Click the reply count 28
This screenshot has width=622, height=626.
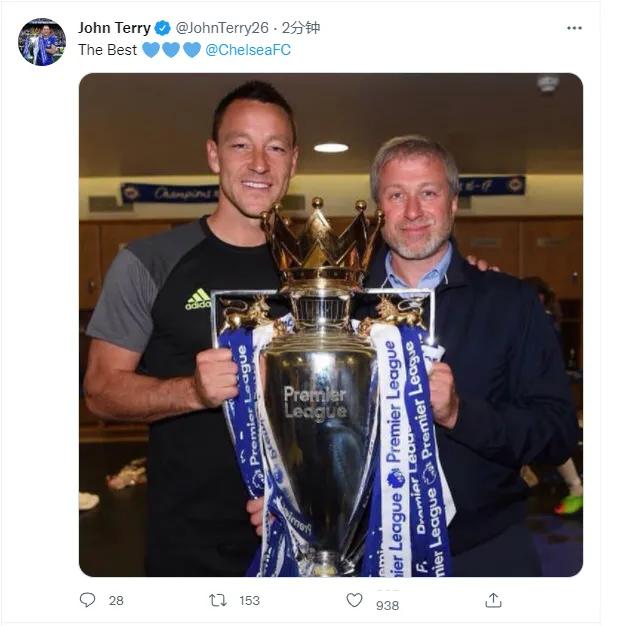[x=116, y=600]
